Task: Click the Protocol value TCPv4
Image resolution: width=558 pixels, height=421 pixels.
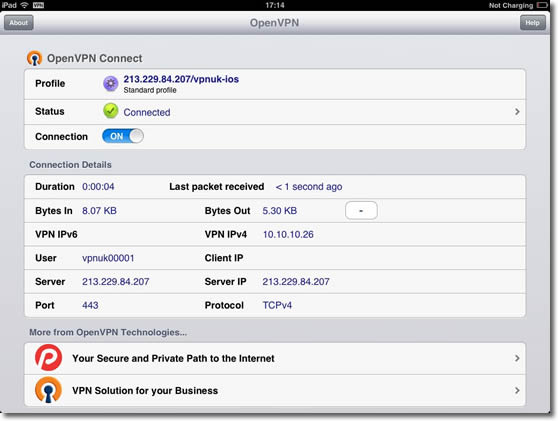Action: (x=277, y=305)
